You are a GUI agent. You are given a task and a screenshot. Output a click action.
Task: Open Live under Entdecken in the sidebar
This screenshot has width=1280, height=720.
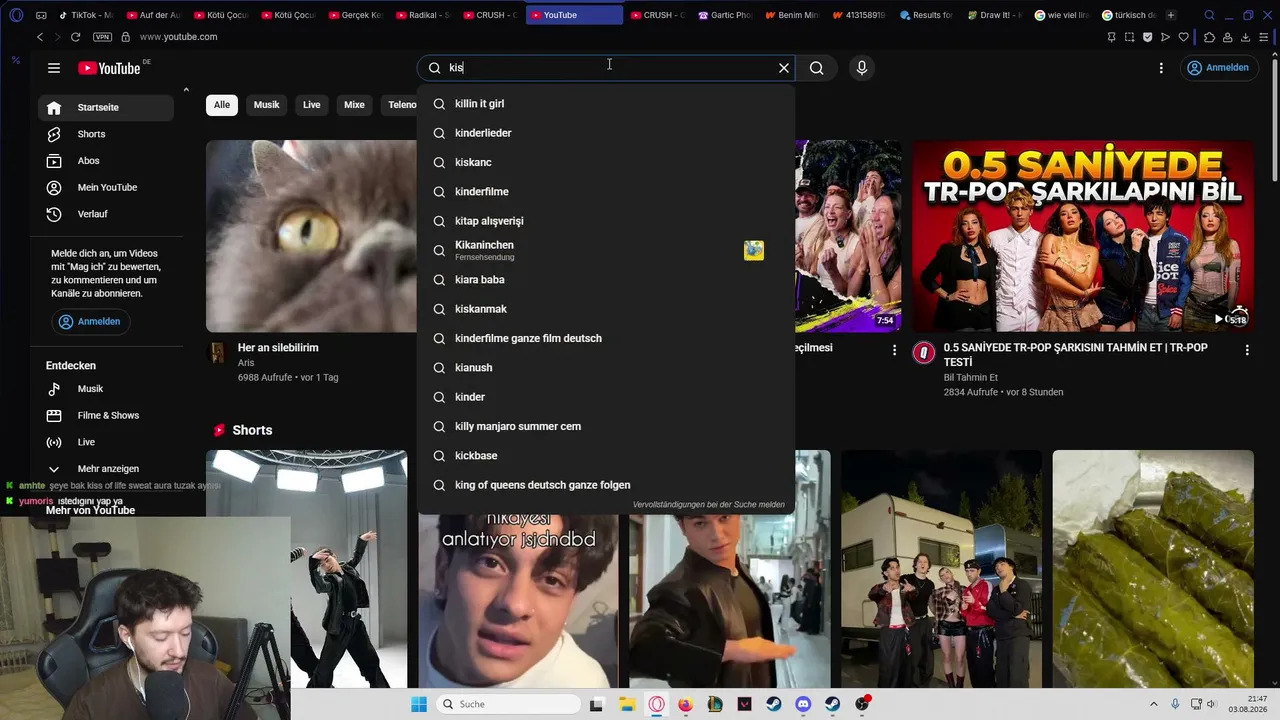coord(107,442)
